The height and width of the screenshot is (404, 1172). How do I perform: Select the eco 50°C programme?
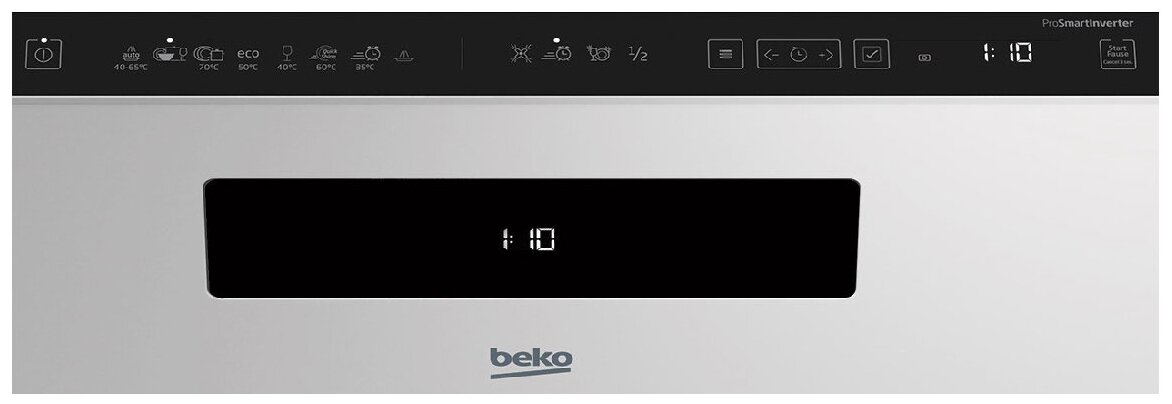coord(248,58)
